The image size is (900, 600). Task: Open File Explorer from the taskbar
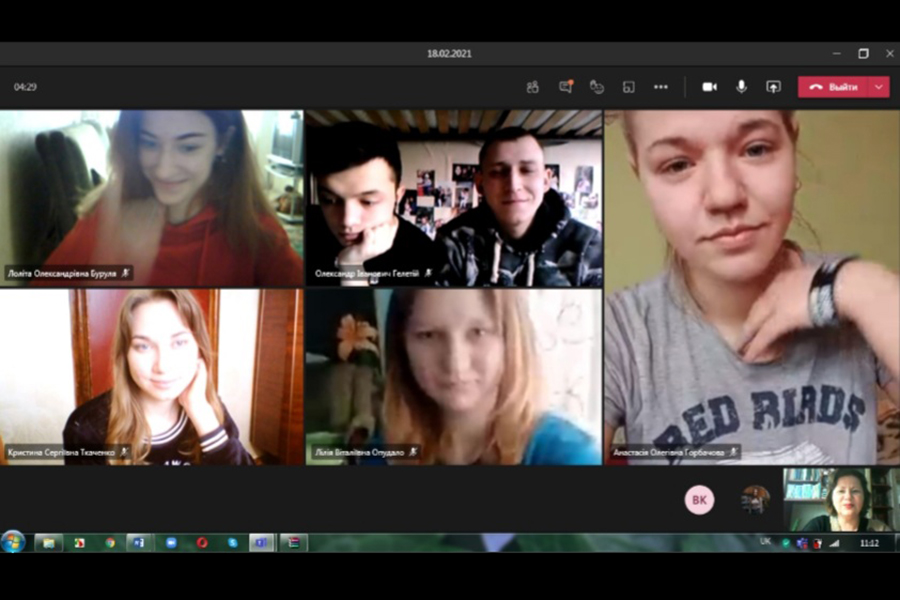tap(48, 543)
